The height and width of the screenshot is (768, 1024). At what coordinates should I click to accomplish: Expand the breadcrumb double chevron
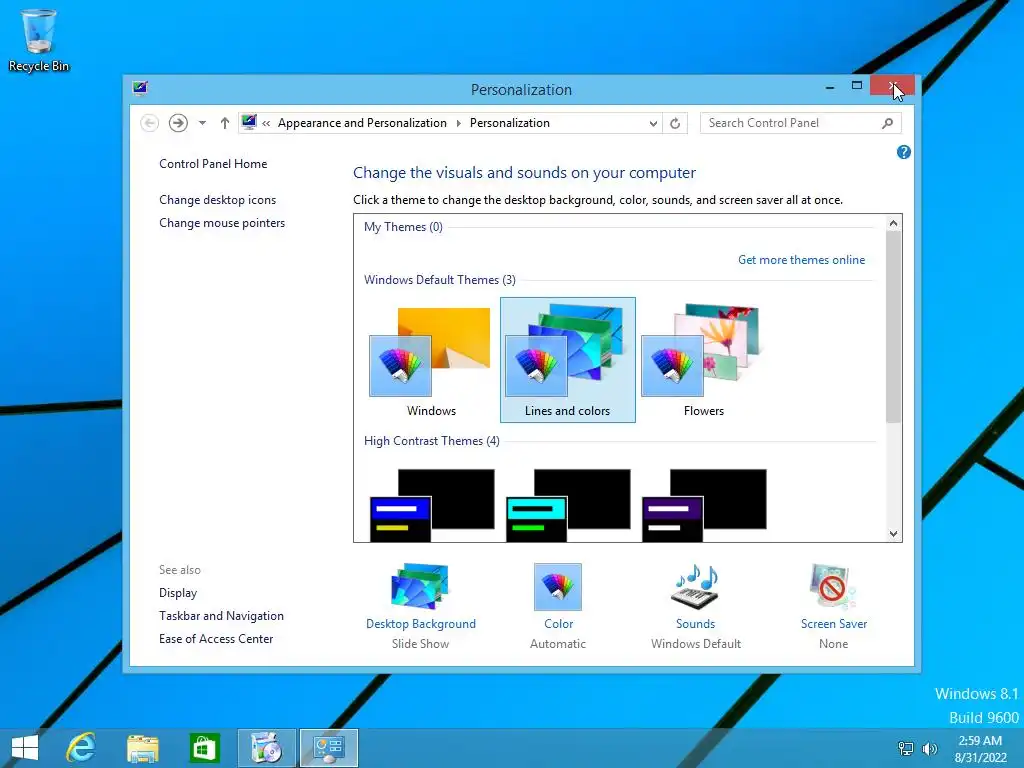(x=266, y=123)
